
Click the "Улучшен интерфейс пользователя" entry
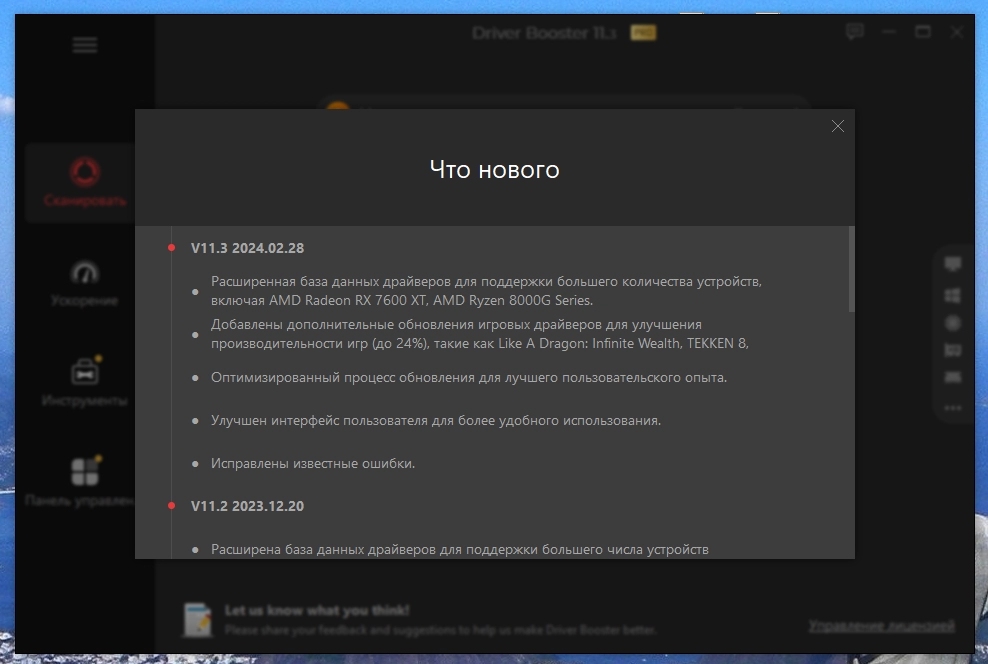[x=435, y=420]
